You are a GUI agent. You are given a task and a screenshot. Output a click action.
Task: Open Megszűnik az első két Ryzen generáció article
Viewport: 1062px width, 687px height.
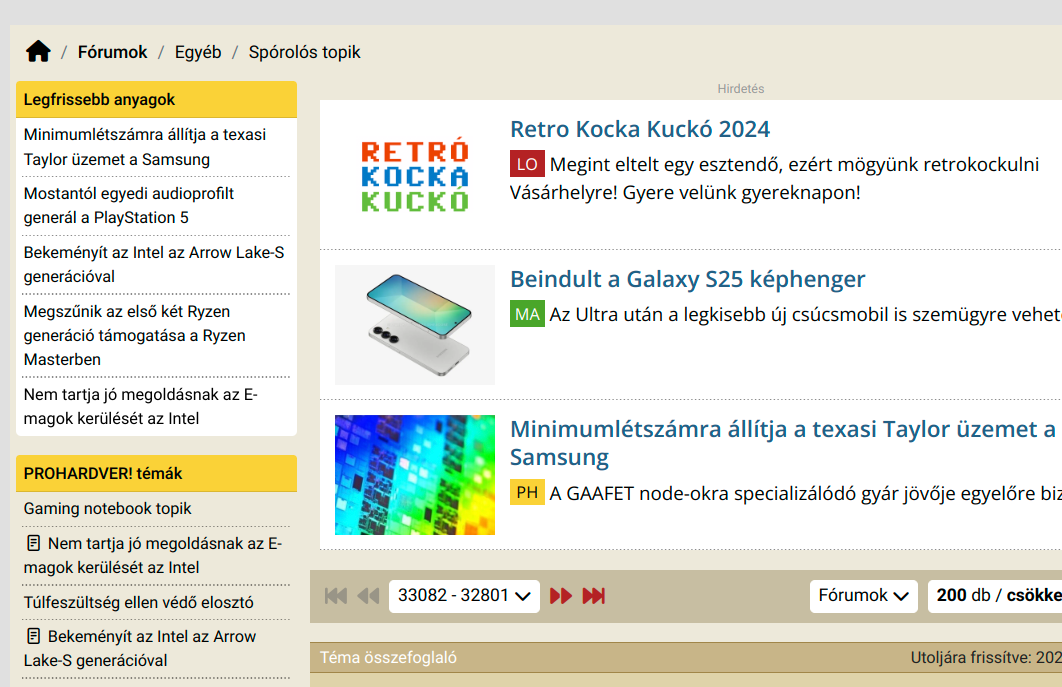[x=135, y=335]
